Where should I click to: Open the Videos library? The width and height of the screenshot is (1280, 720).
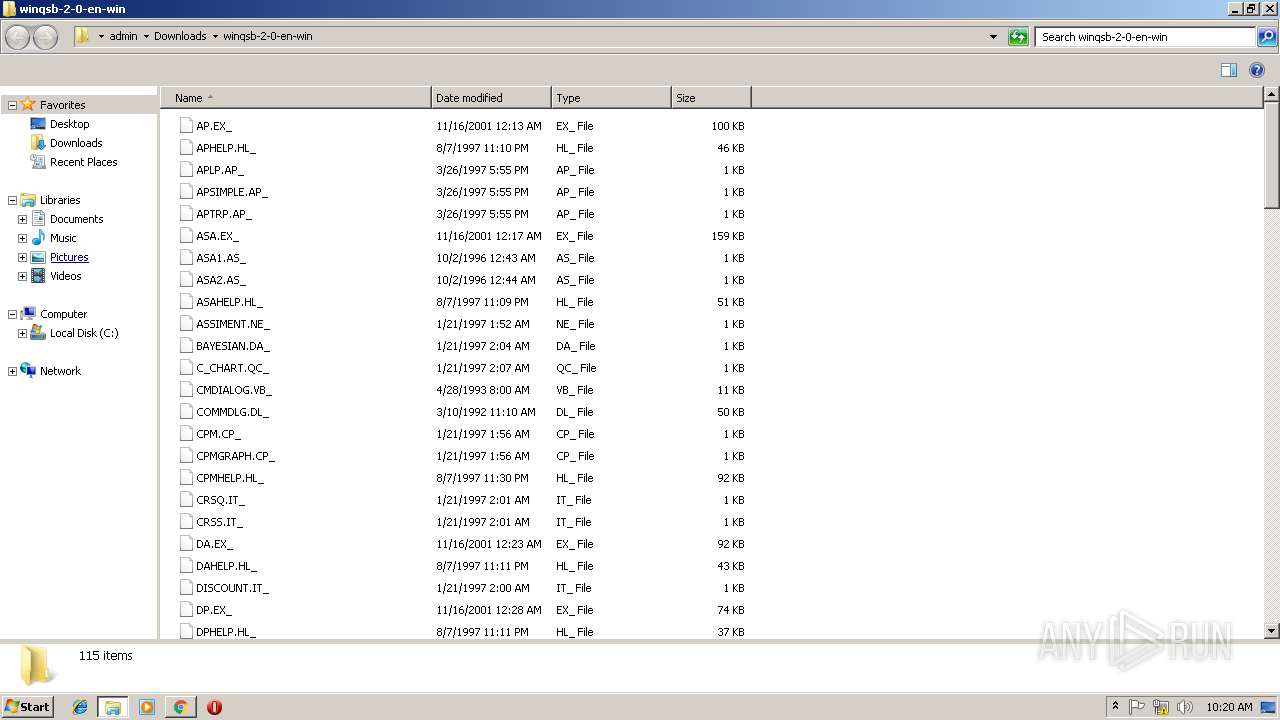[65, 276]
